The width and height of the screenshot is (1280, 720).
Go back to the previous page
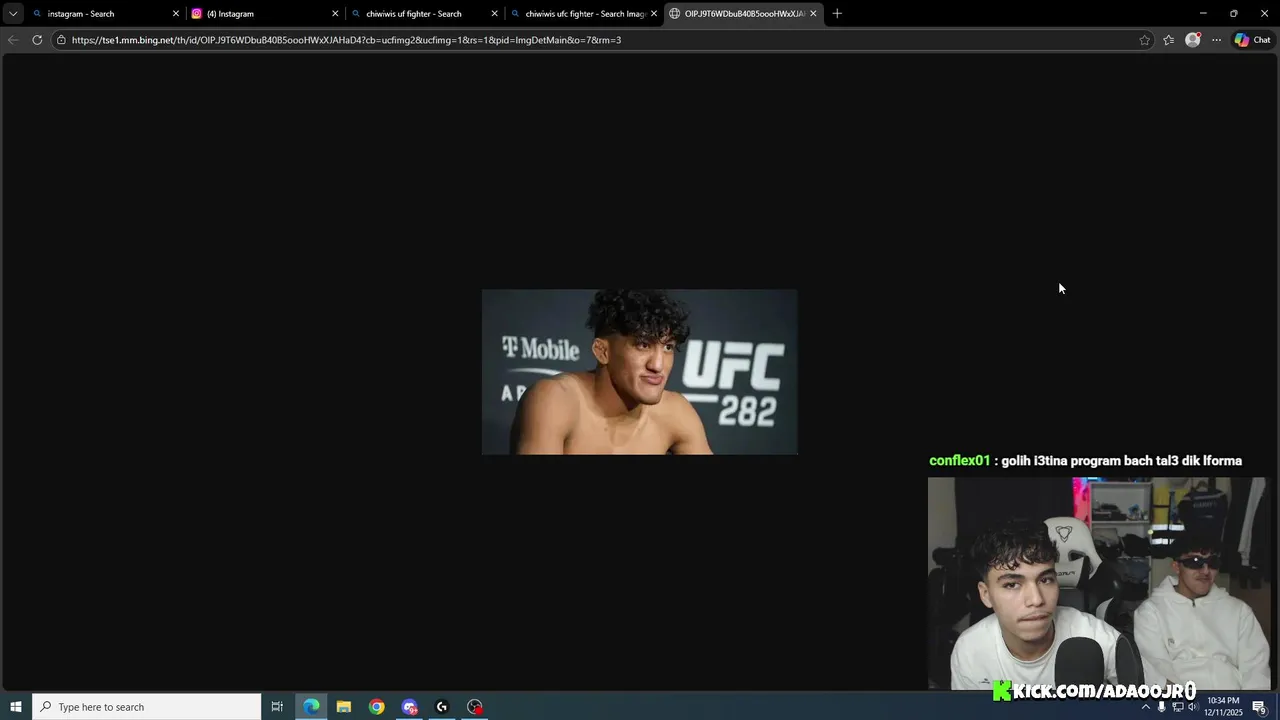13,40
